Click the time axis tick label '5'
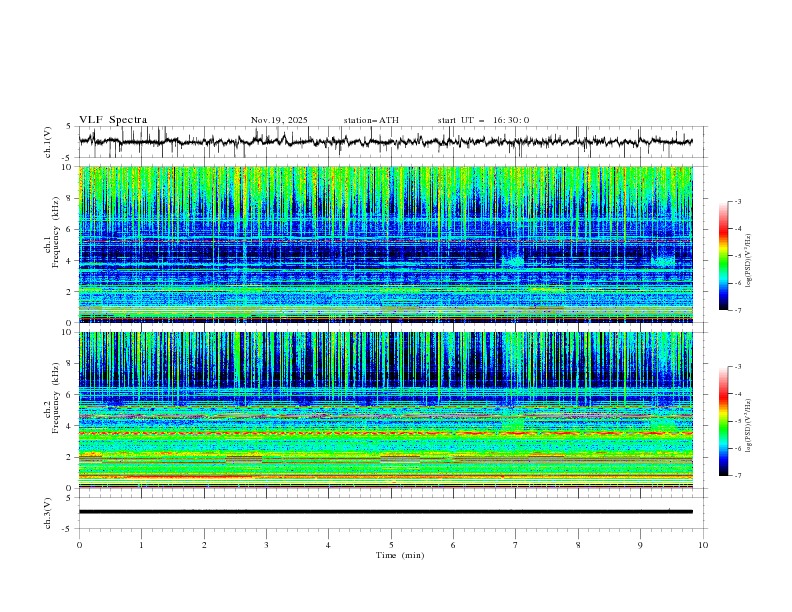792x612 pixels. tap(391, 545)
